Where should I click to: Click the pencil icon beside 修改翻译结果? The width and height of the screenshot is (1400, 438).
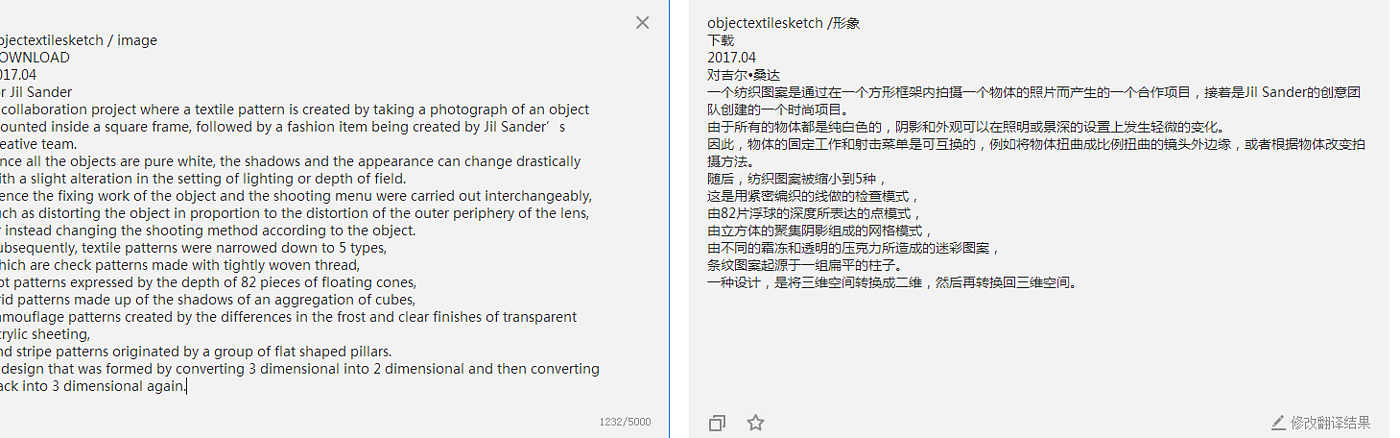[1278, 423]
